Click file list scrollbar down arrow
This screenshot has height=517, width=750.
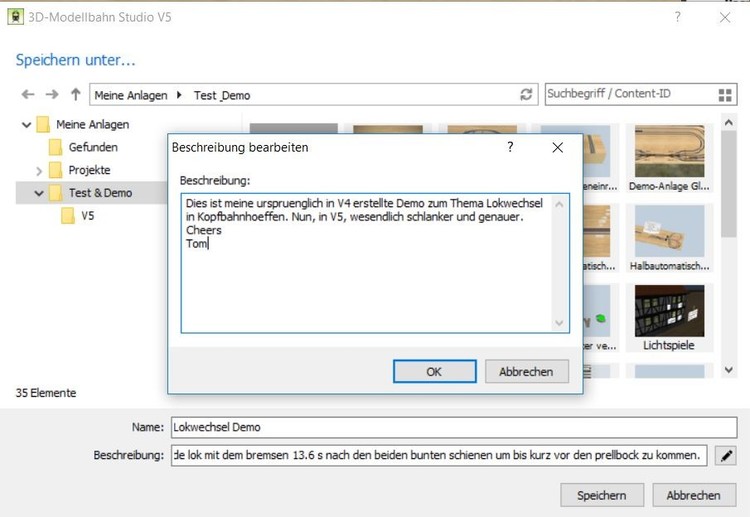point(728,370)
